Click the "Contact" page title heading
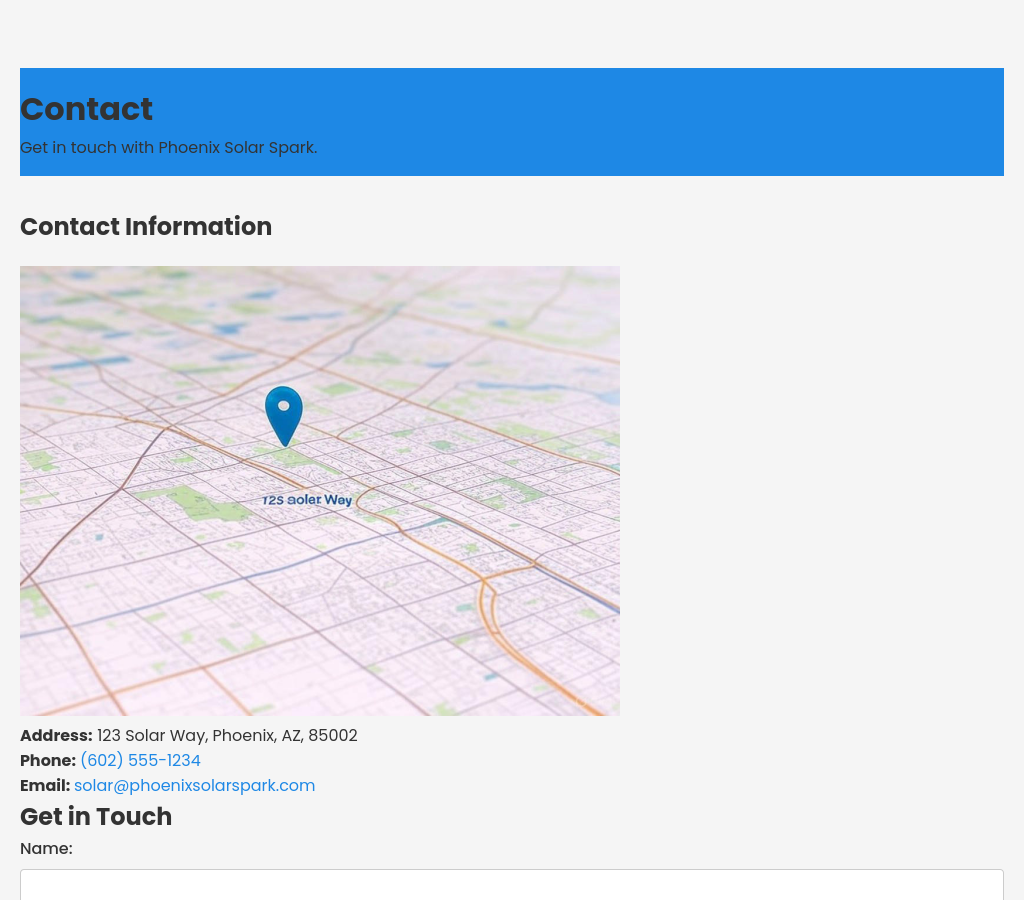1024x900 pixels. pyautogui.click(x=86, y=109)
